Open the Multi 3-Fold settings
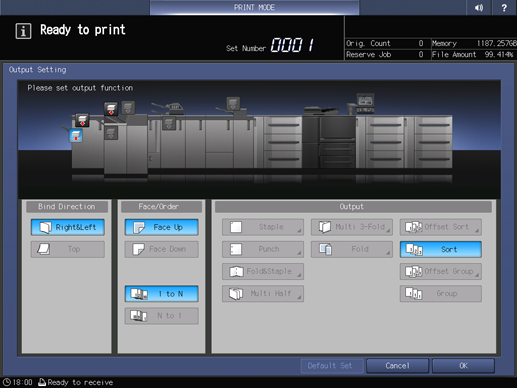 [x=352, y=227]
